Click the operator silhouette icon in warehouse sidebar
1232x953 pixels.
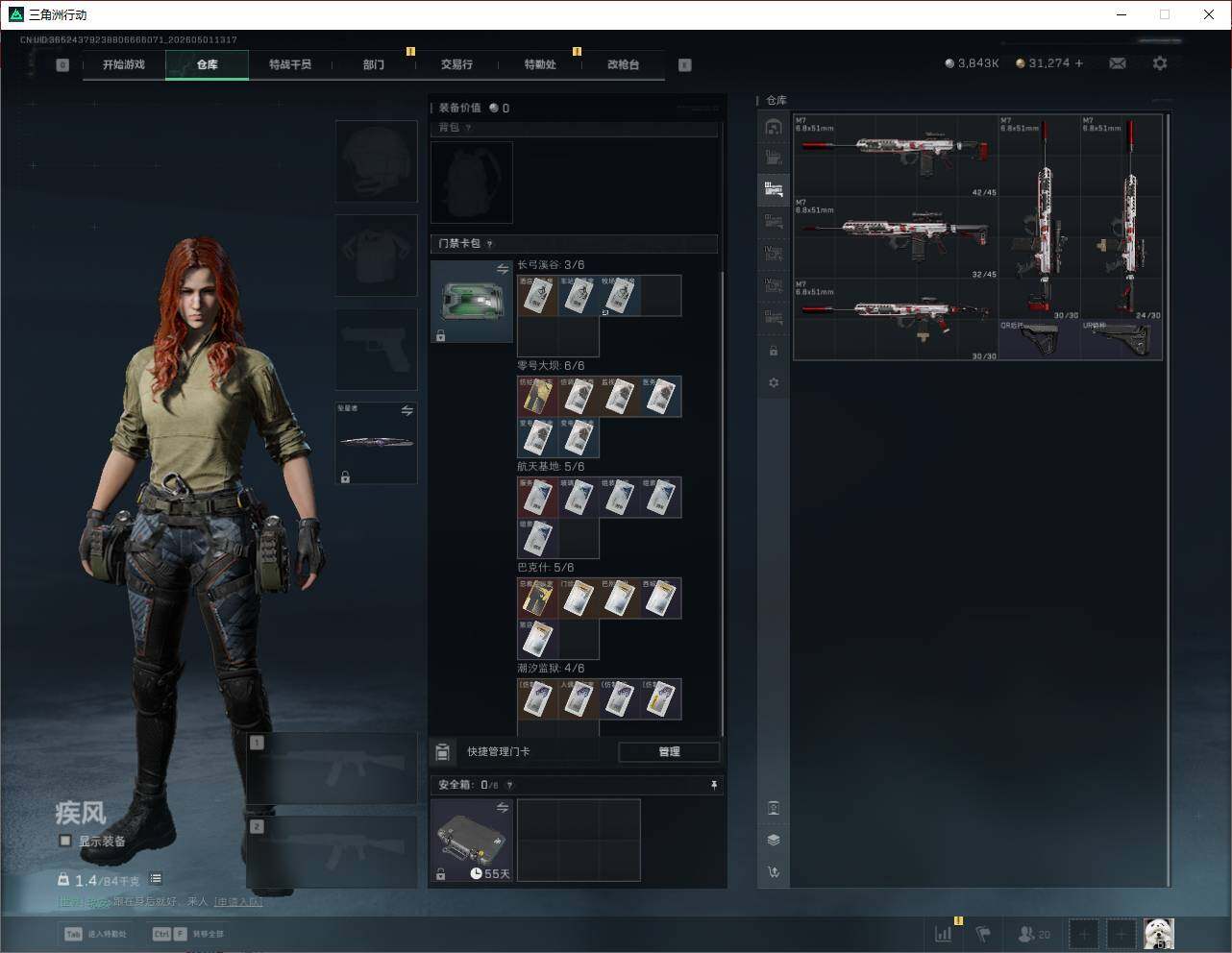[x=774, y=808]
